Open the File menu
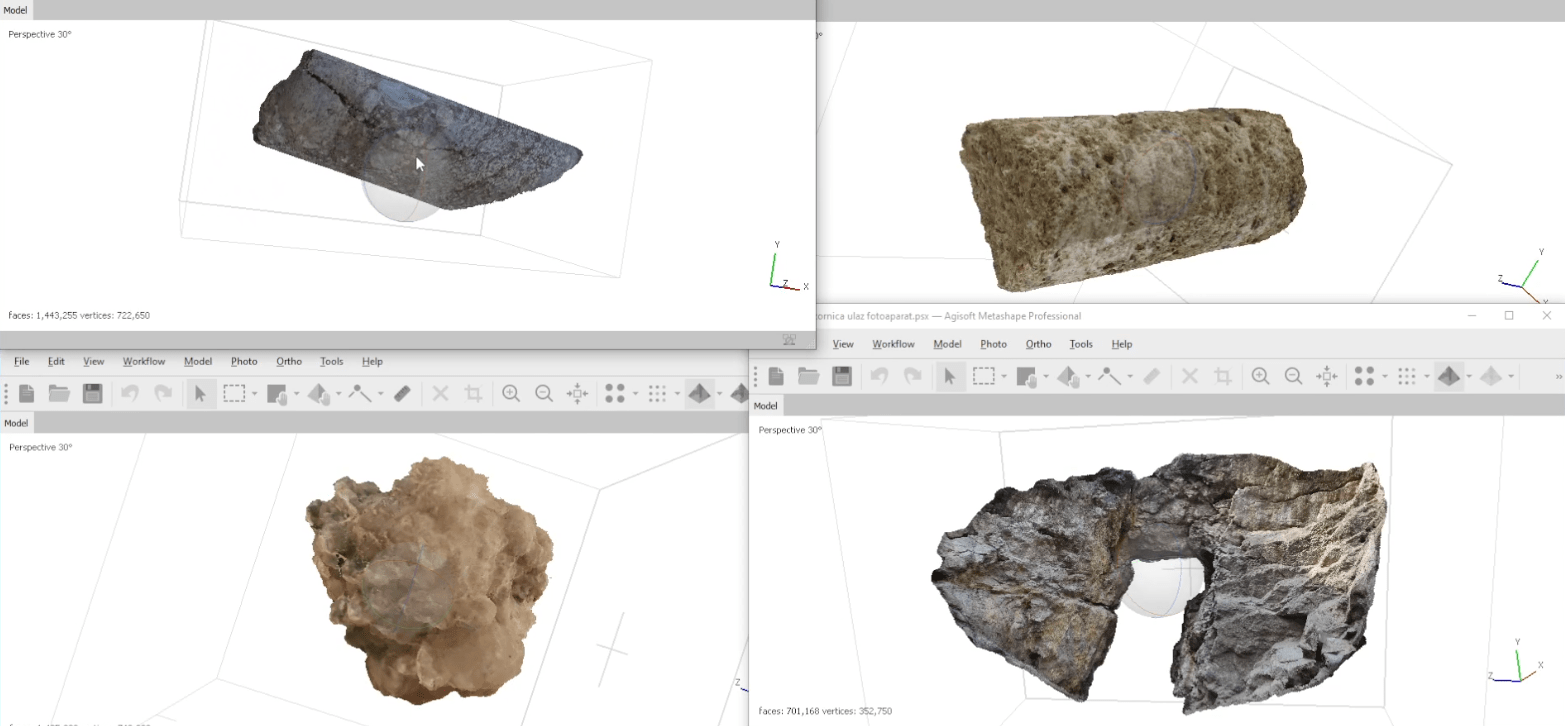This screenshot has width=1565, height=726. pyautogui.click(x=21, y=362)
